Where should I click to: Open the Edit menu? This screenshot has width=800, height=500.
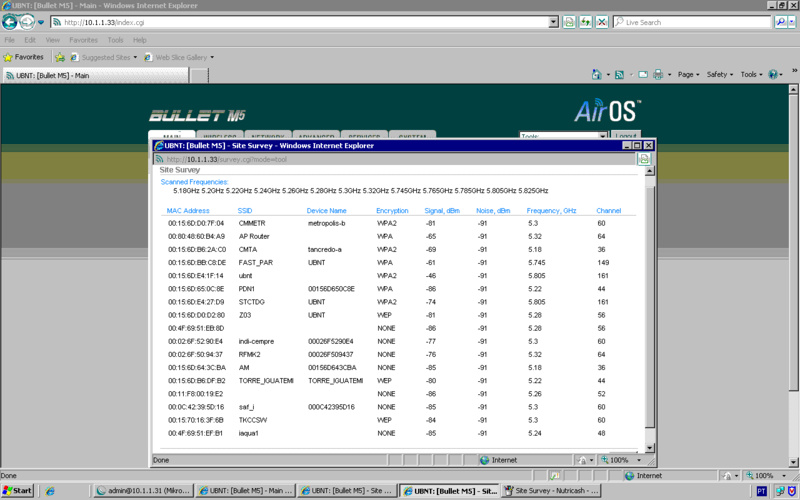pos(30,40)
